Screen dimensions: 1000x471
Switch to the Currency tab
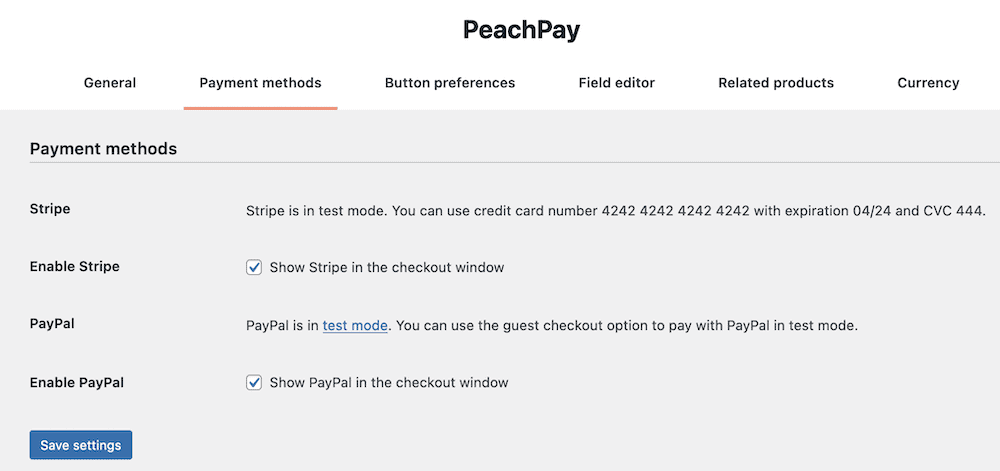coord(928,83)
